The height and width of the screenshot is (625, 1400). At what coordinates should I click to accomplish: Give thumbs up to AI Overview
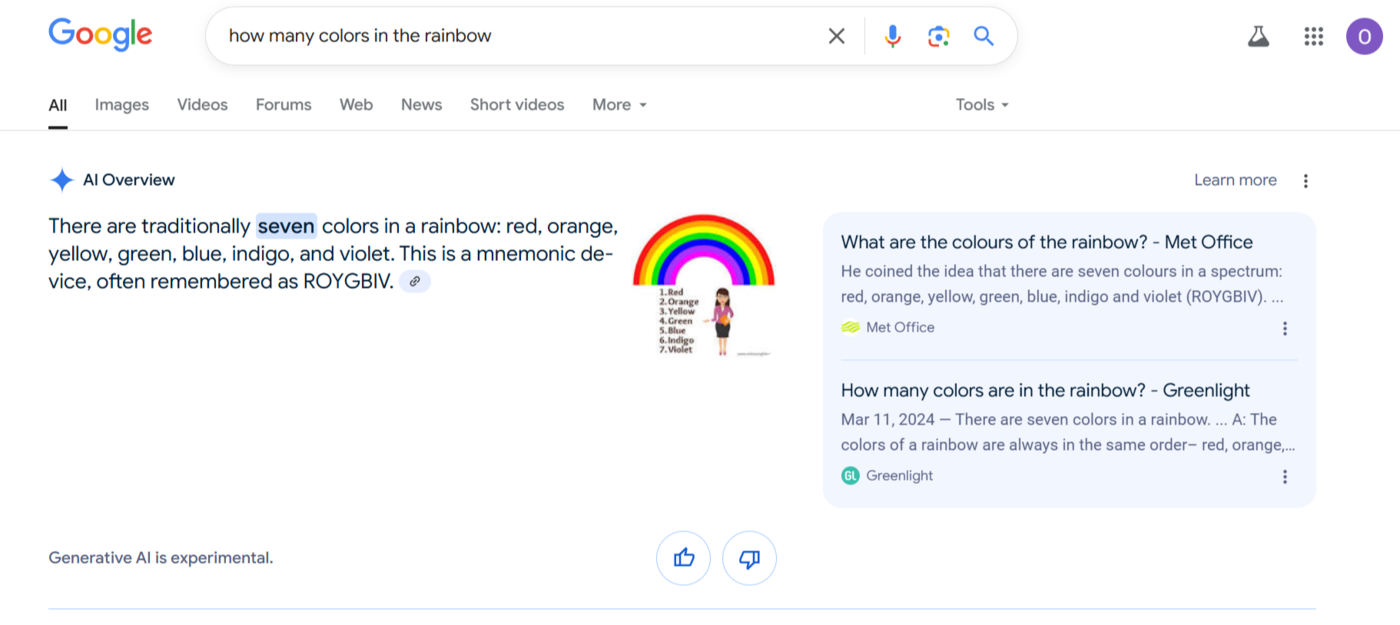[x=683, y=558]
